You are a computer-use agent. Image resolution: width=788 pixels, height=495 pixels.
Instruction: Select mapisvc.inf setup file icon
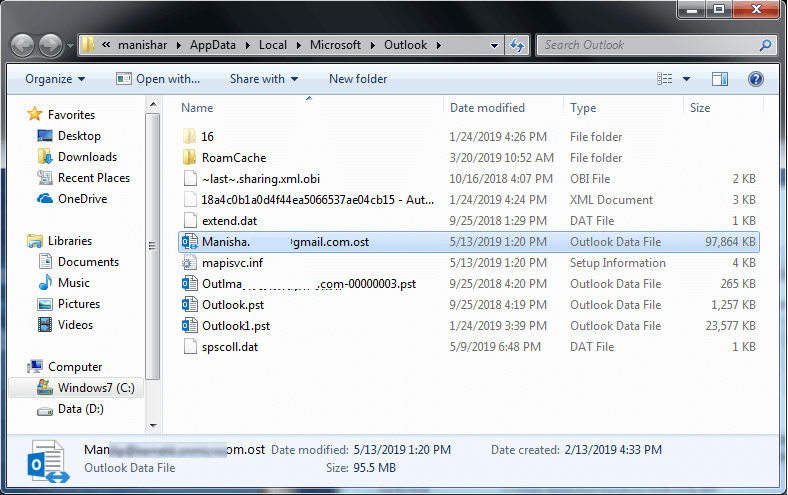coord(189,263)
